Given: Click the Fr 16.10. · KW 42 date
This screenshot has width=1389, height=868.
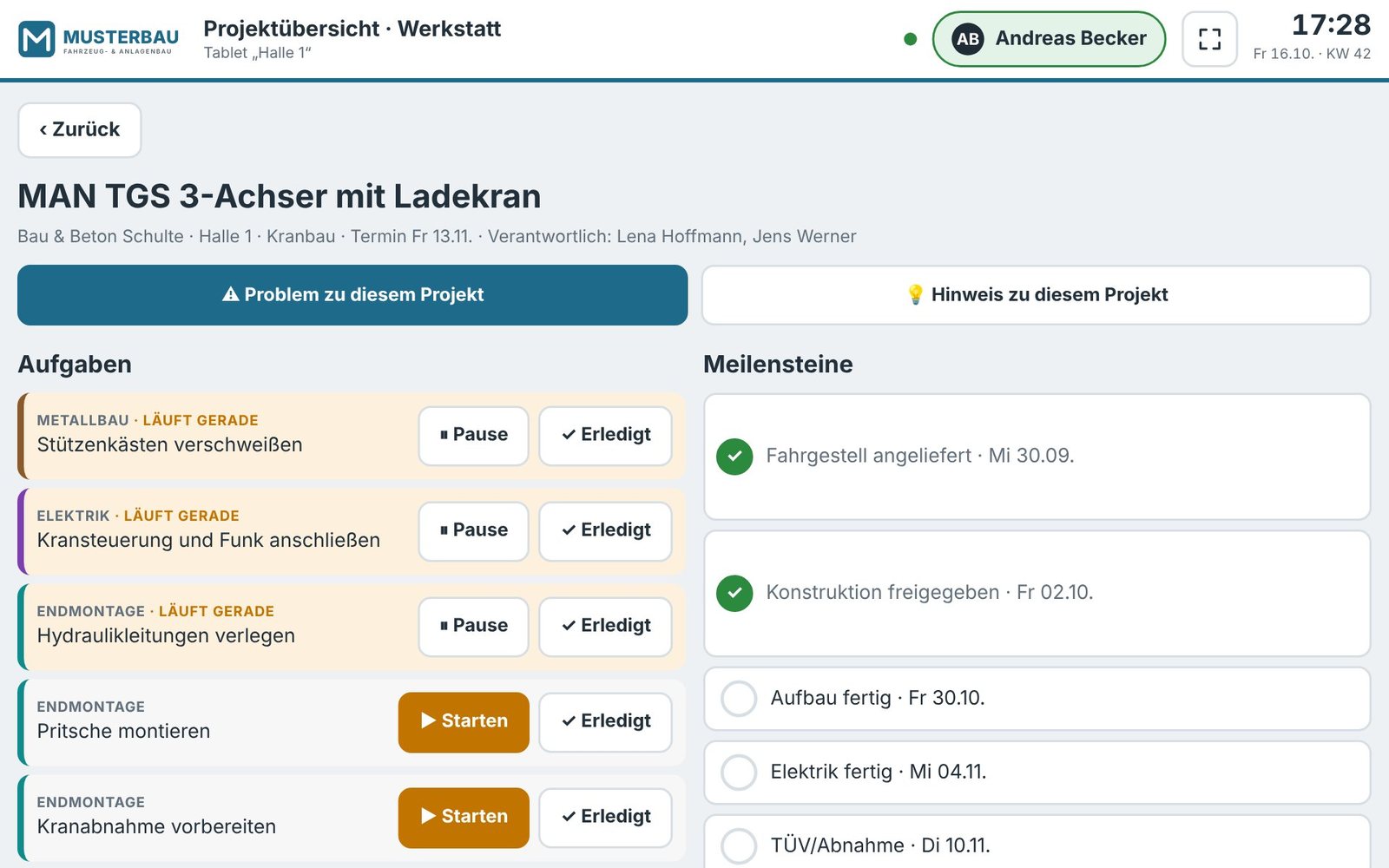Looking at the screenshot, I should point(1312,54).
